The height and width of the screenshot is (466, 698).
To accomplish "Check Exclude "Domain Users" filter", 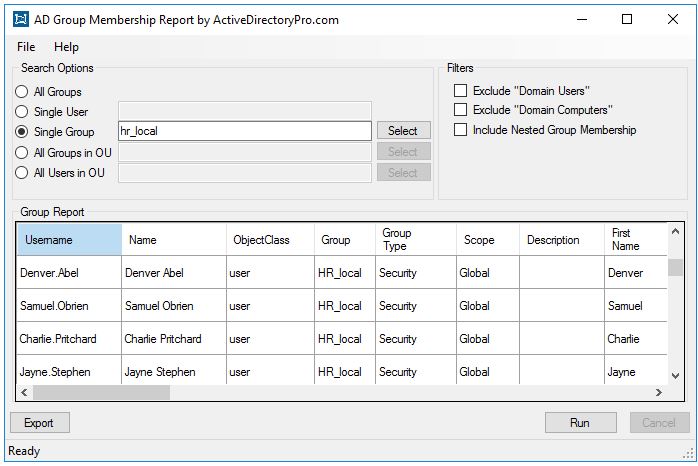I will [460, 91].
